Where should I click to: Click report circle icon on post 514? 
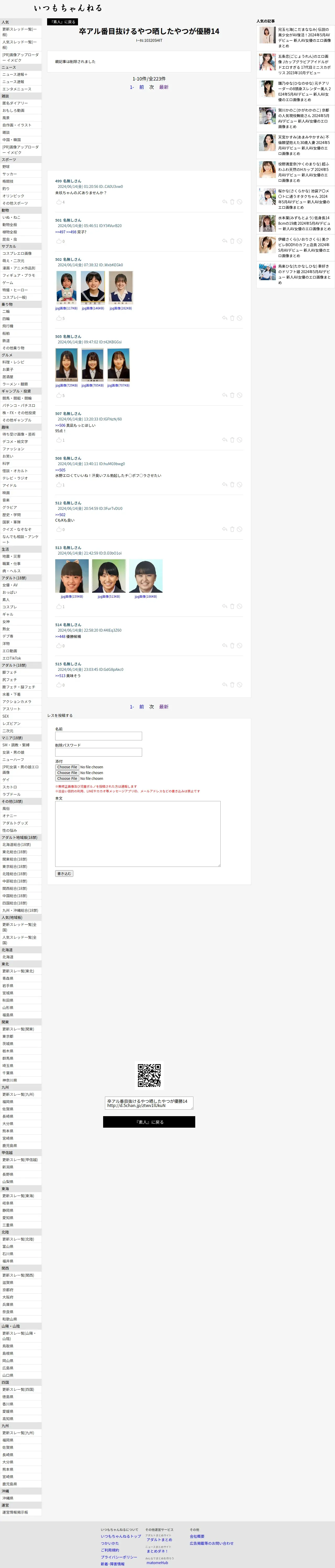point(239,645)
